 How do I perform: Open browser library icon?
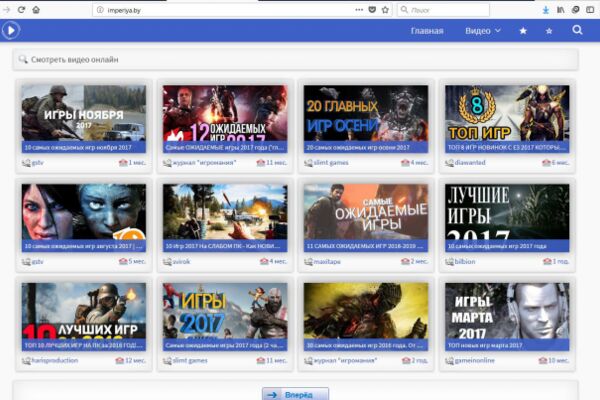click(561, 10)
